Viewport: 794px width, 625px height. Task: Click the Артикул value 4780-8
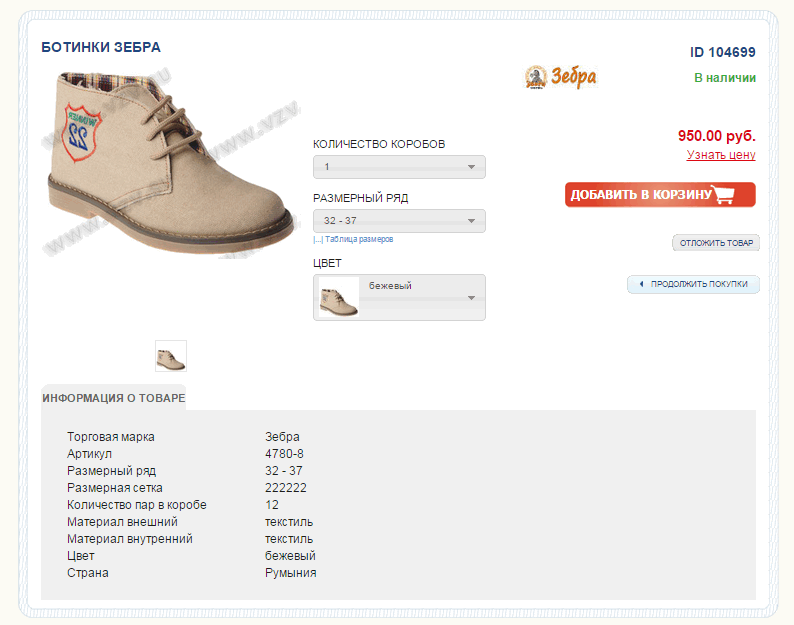(284, 454)
